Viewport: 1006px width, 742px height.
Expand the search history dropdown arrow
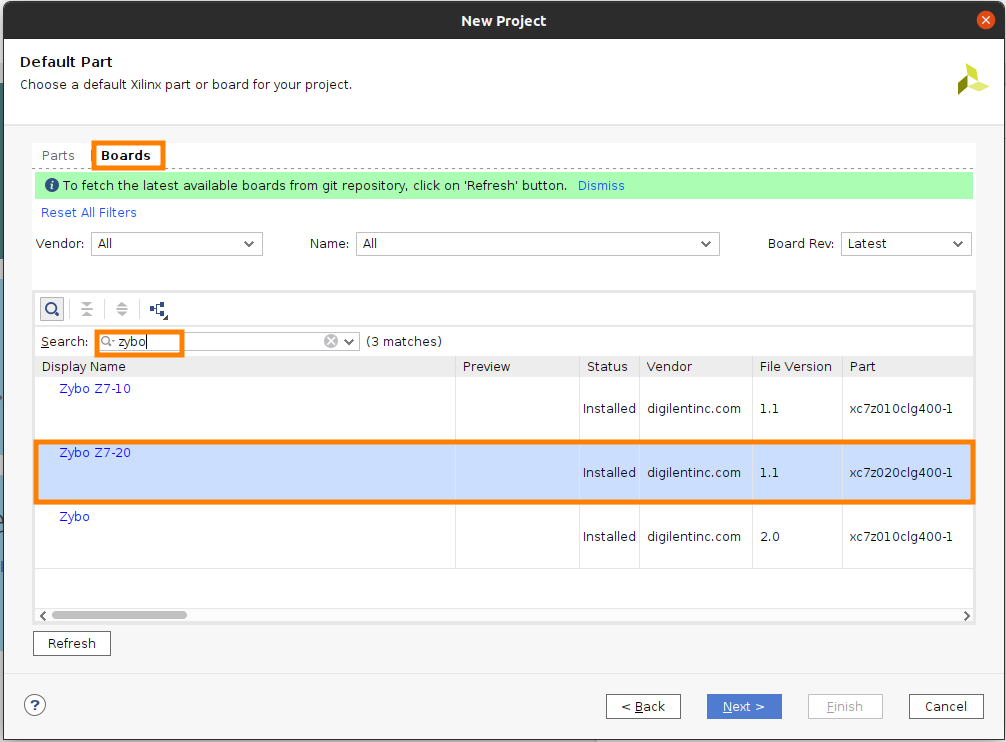349,341
